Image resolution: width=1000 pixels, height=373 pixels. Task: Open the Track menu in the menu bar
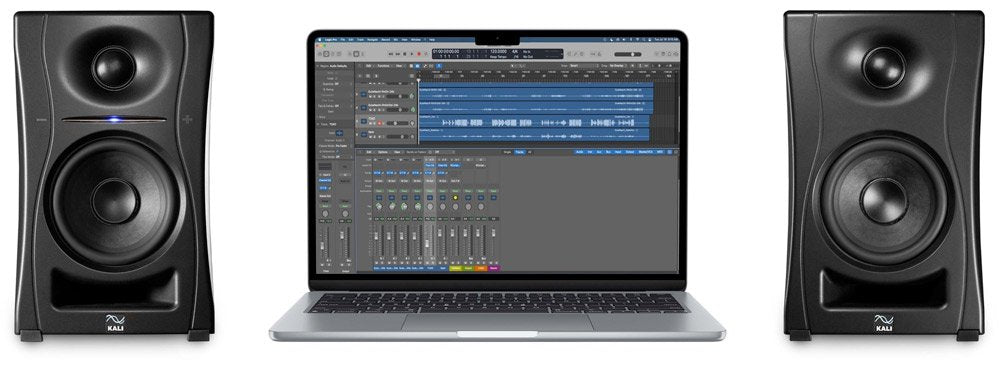(360, 40)
